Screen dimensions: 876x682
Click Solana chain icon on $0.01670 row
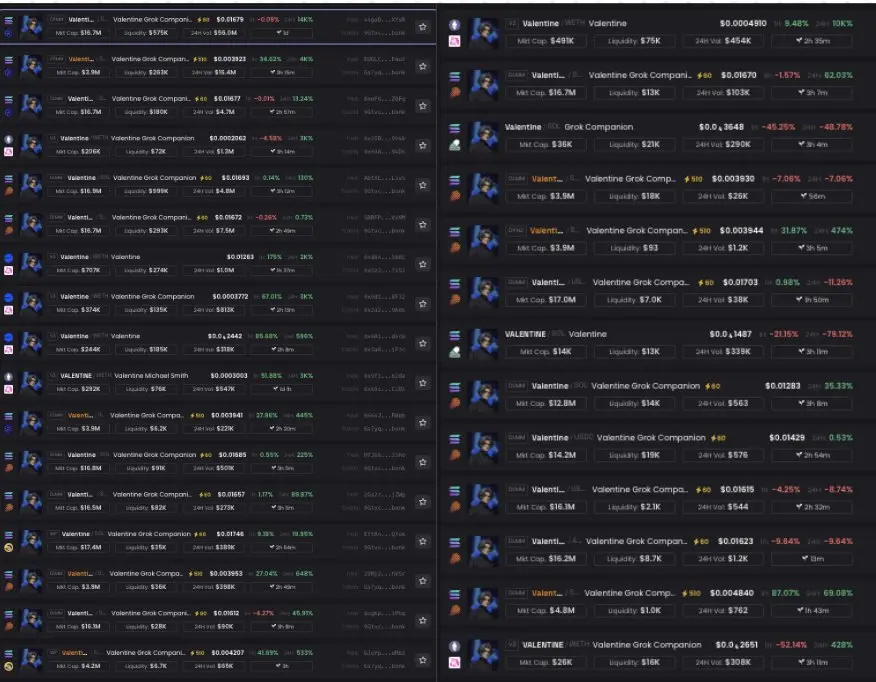455,77
